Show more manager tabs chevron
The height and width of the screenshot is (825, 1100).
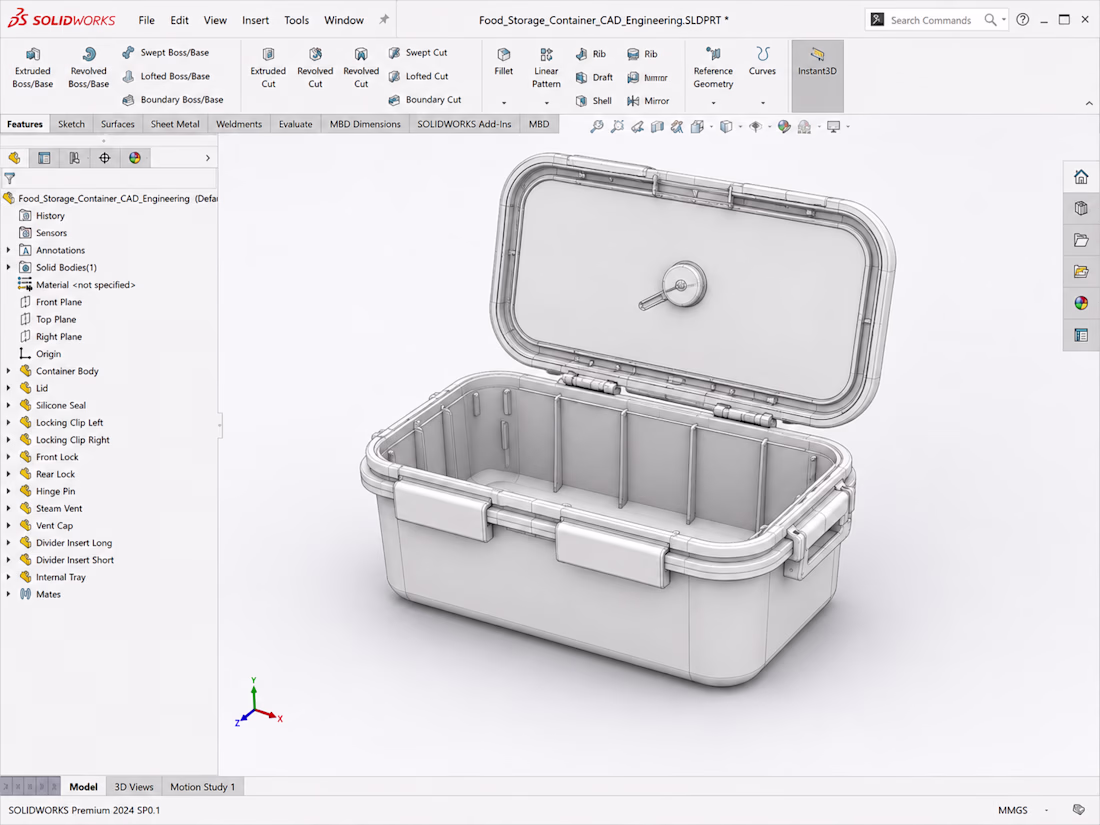208,158
